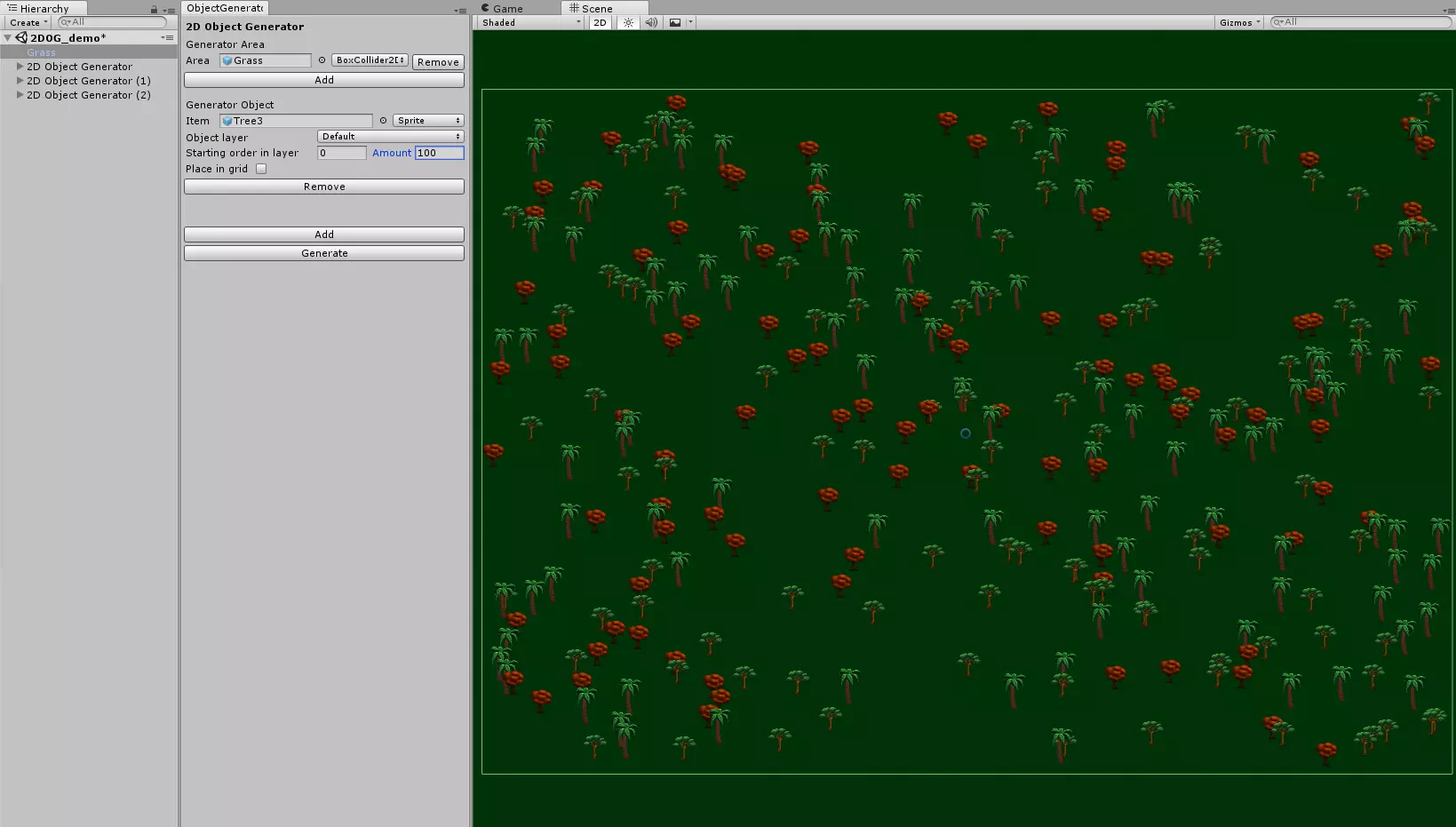Select the ObjectGenerator tab
This screenshot has width=1456, height=827.
click(x=225, y=8)
